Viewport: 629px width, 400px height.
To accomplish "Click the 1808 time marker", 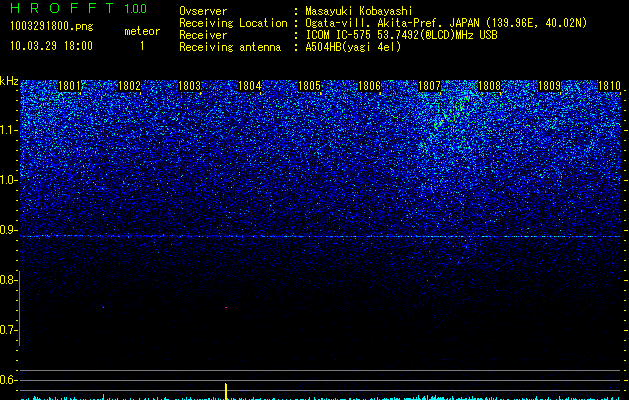I will (x=489, y=86).
